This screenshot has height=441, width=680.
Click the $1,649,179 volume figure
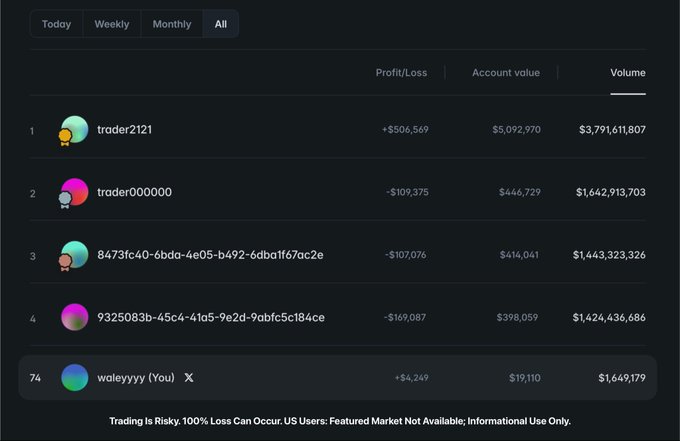[622, 378]
